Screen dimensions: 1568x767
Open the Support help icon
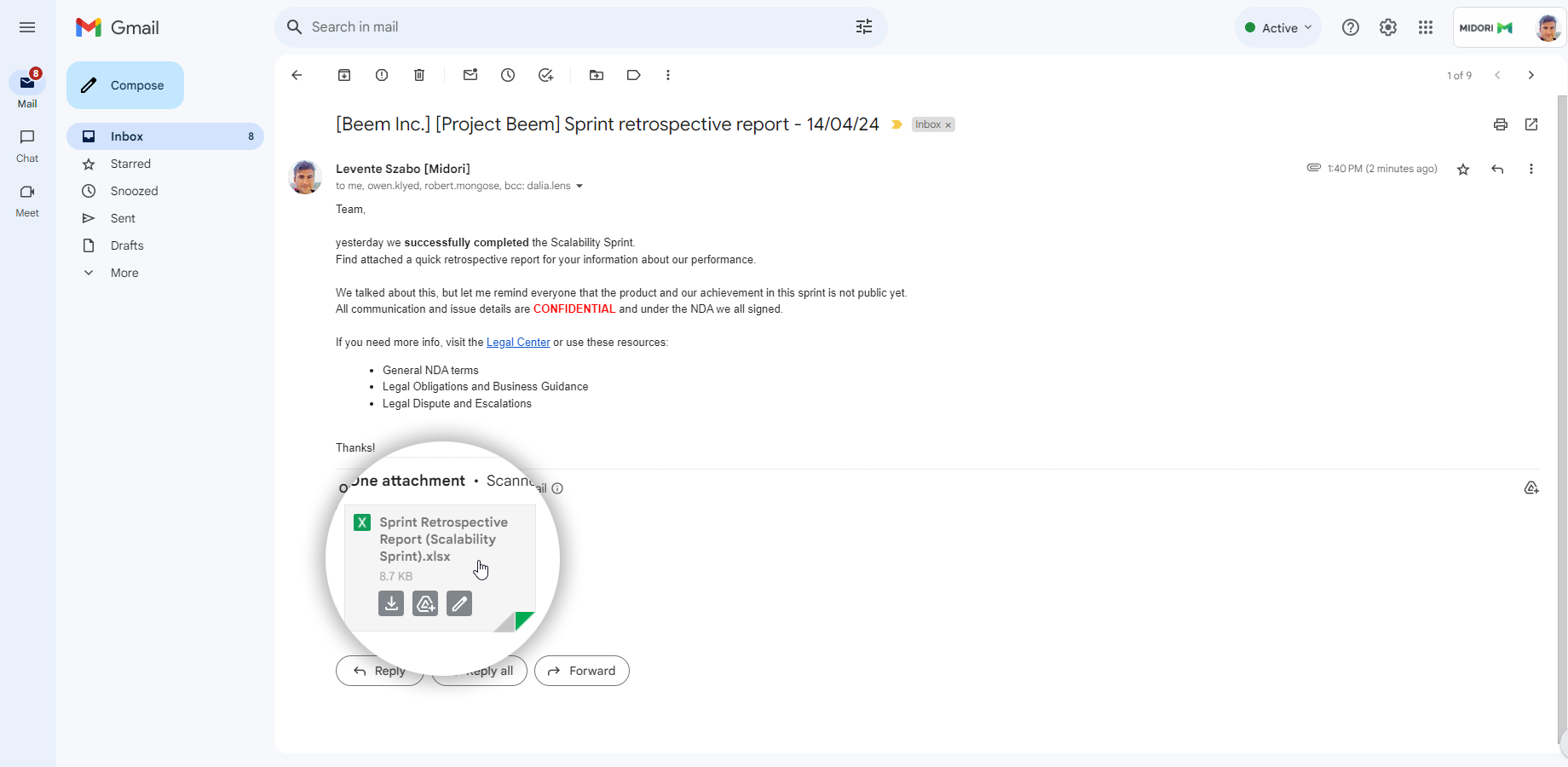[x=1351, y=27]
